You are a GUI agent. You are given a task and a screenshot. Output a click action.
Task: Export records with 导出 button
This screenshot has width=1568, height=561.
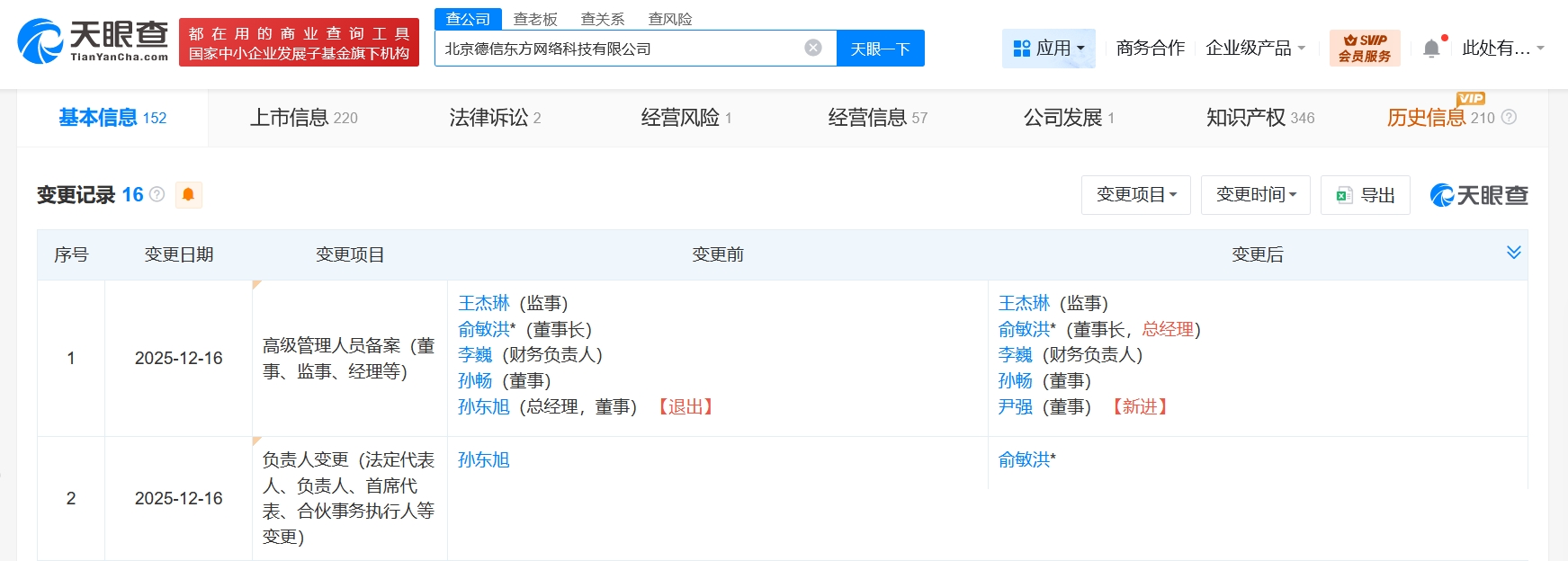coord(1366,195)
